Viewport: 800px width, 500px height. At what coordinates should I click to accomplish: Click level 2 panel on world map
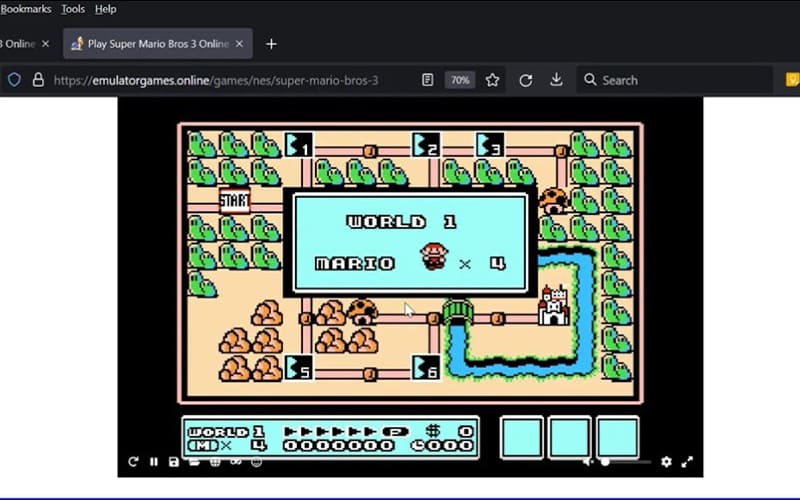coord(426,145)
